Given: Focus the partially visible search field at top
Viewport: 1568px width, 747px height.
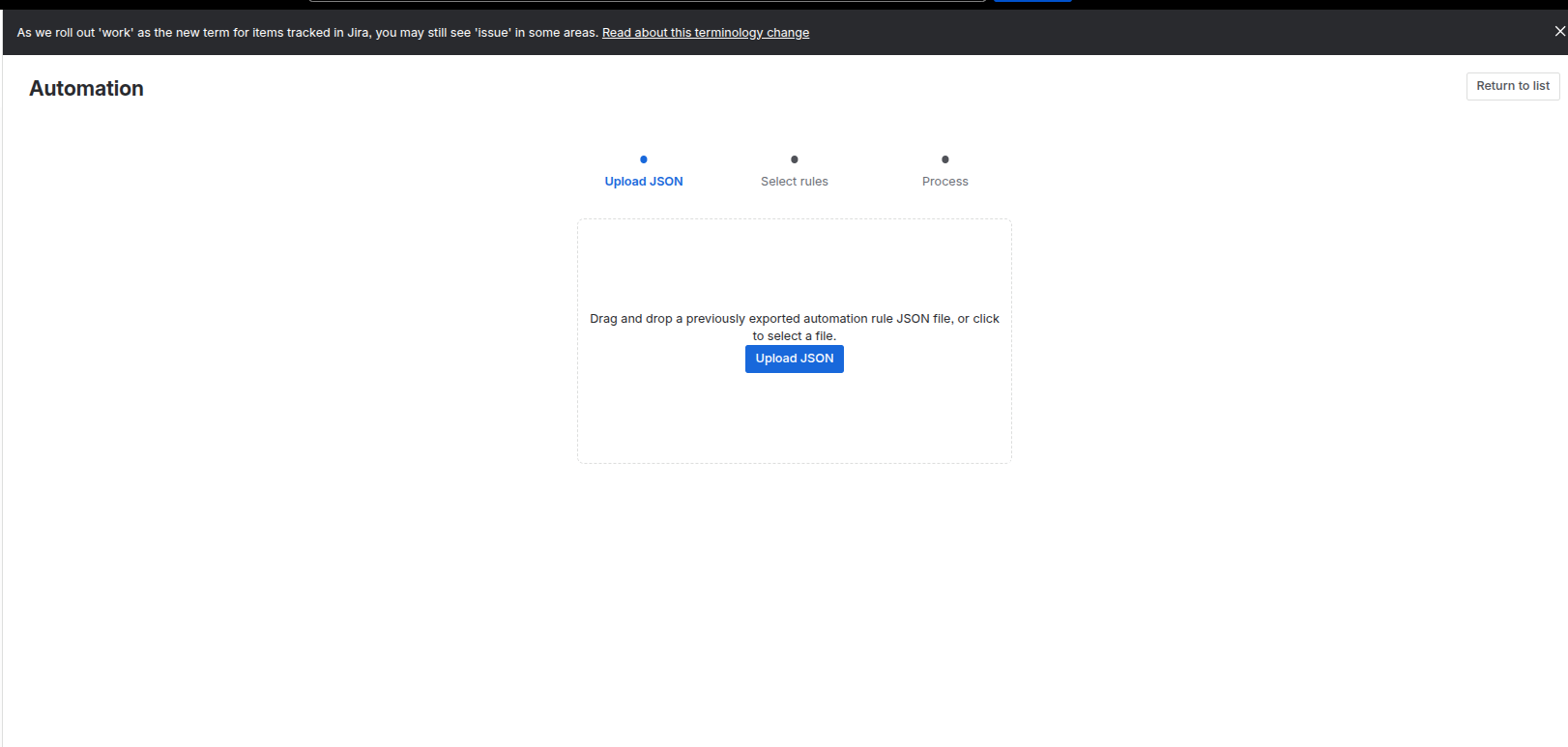Looking at the screenshot, I should (648, 1).
